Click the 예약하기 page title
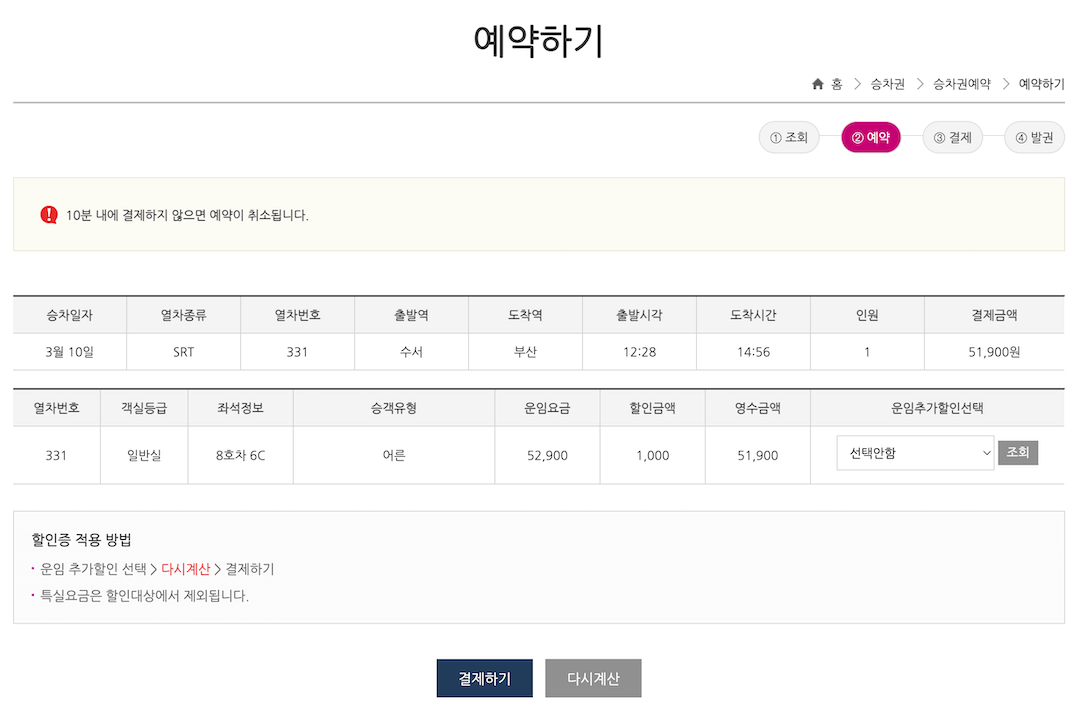This screenshot has height=712, width=1080. point(539,40)
